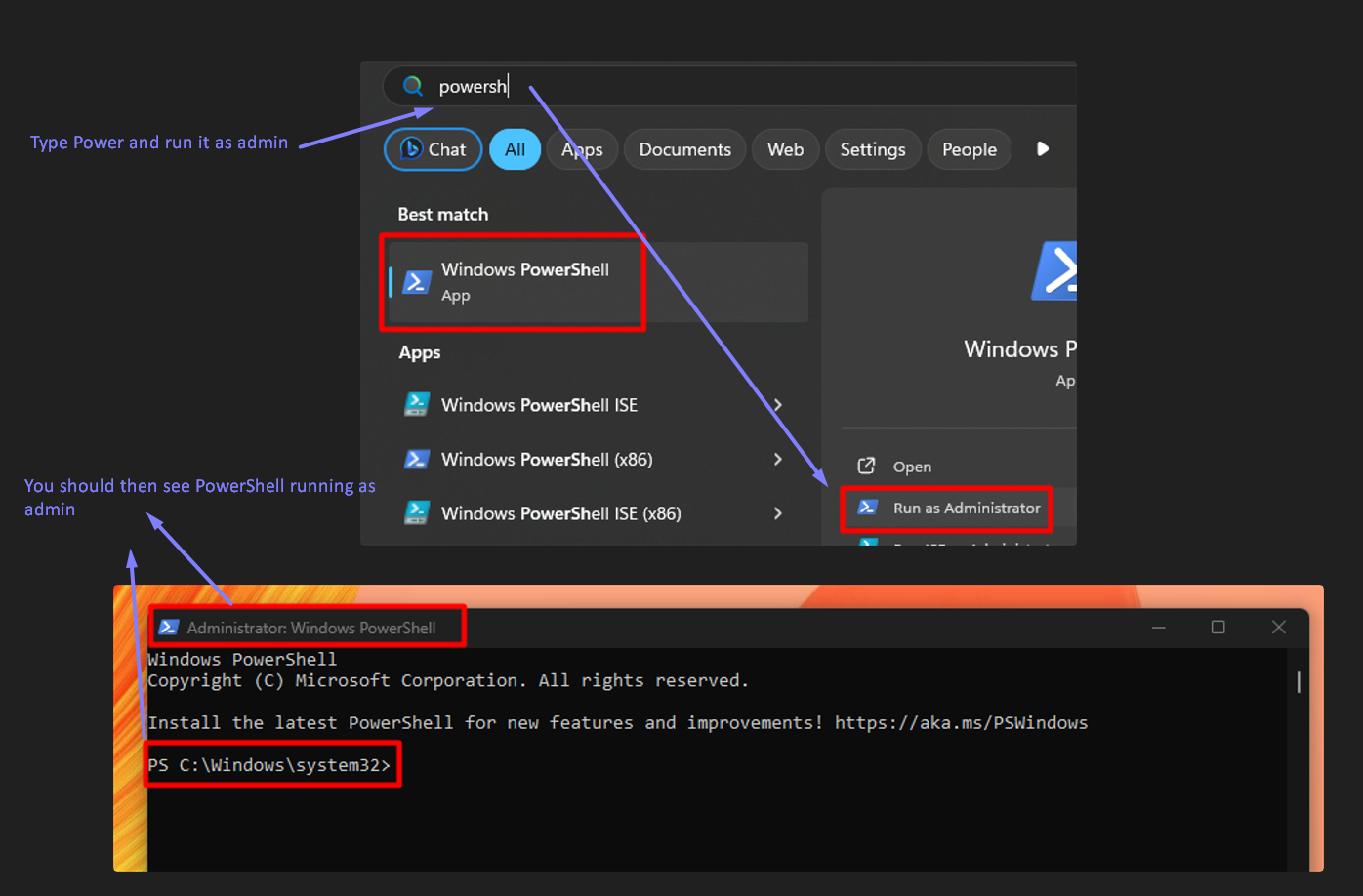
Task: Click the large PowerShell logo in preview pane
Action: pos(1054,270)
